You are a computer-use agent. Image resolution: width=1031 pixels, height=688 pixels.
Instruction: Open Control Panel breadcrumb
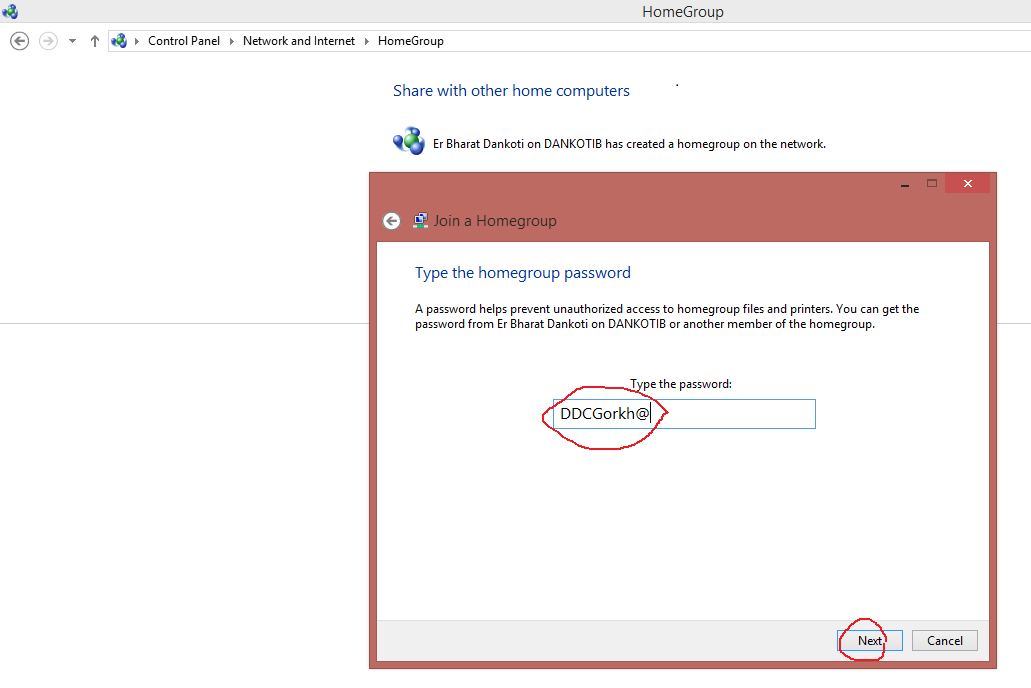point(184,41)
